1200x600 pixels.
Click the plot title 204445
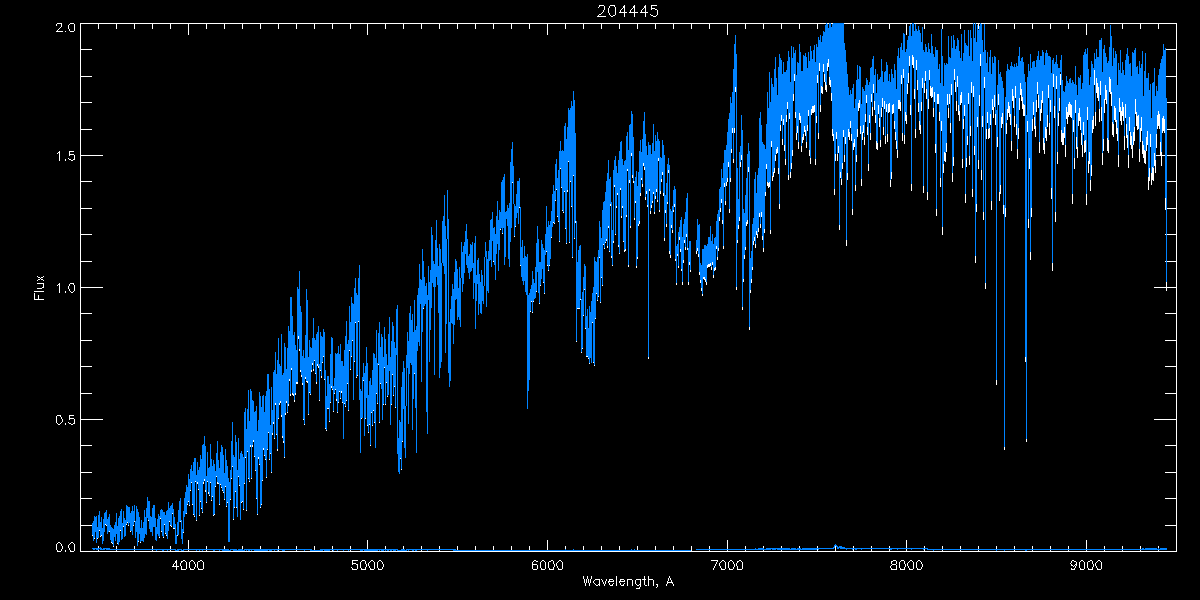[x=628, y=10]
